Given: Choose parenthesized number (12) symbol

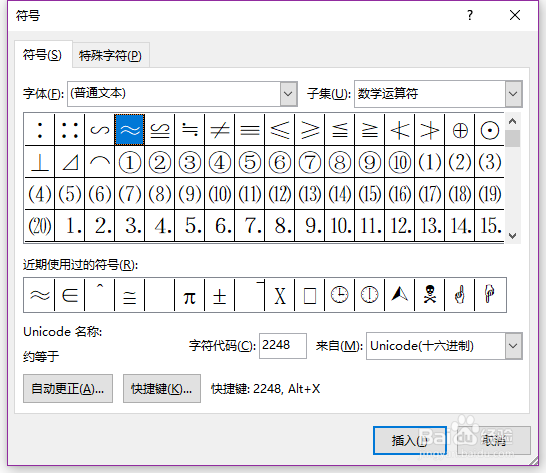Looking at the screenshot, I should click(280, 194).
